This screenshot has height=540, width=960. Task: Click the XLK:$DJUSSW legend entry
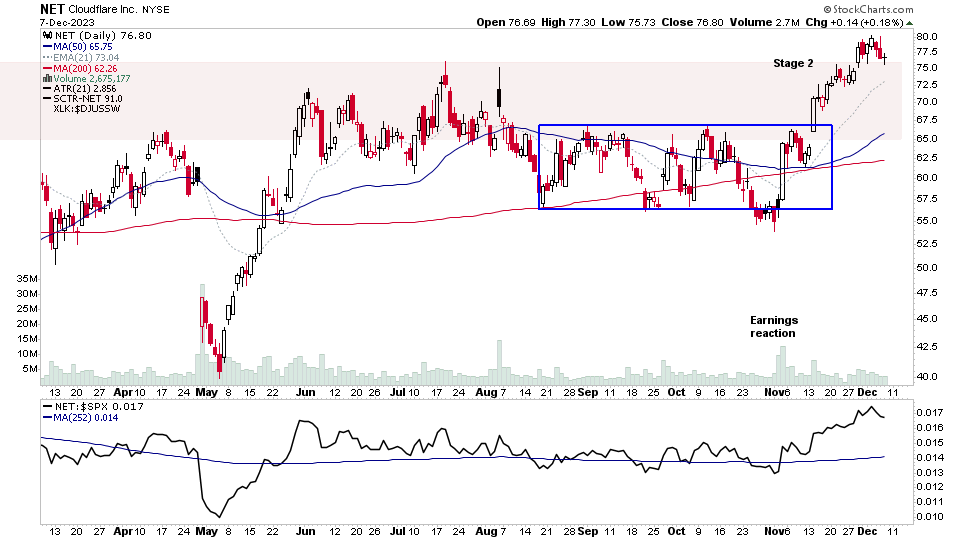click(x=86, y=108)
